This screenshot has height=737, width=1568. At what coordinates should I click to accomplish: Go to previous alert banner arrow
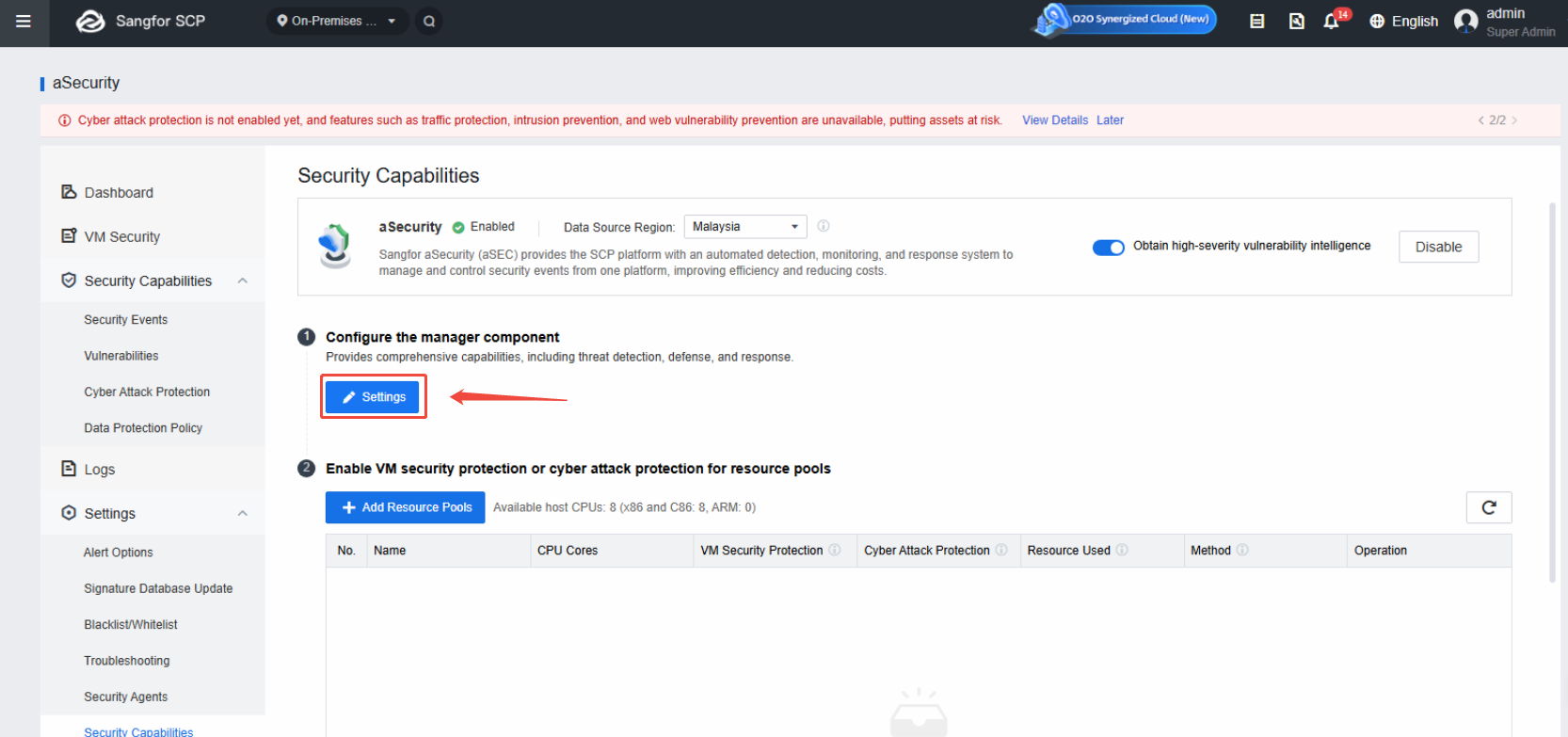click(1480, 120)
